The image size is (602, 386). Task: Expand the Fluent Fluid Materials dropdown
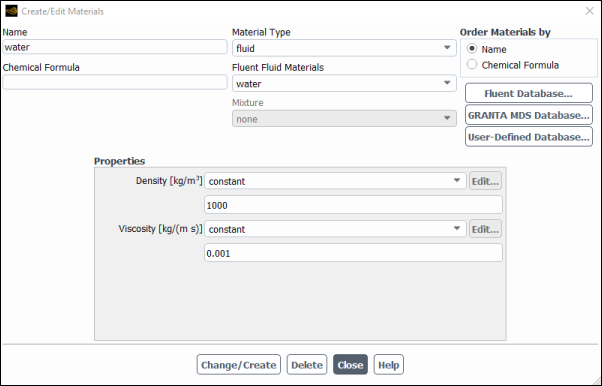[344, 83]
